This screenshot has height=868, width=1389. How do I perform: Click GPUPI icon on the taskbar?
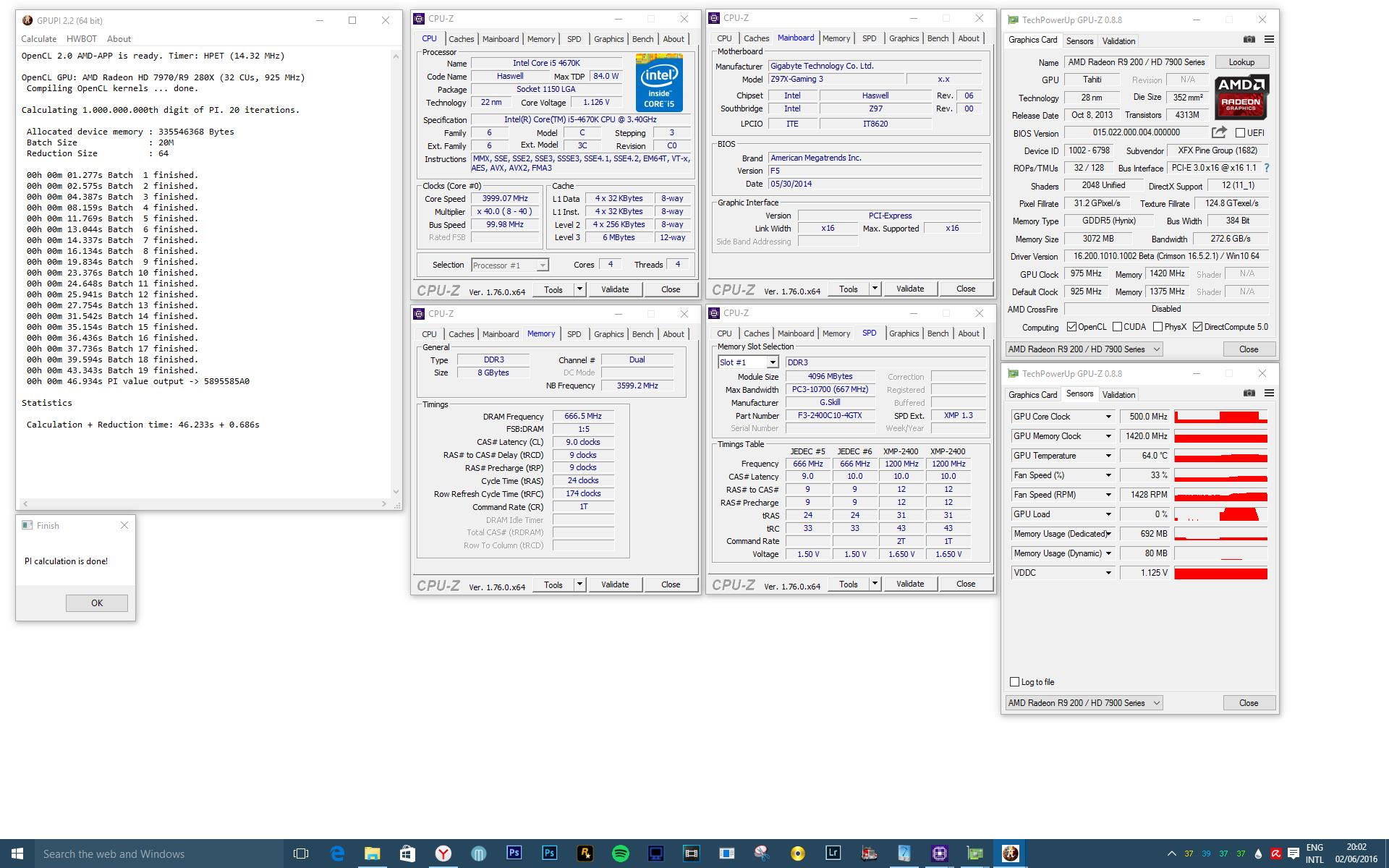click(x=1010, y=854)
